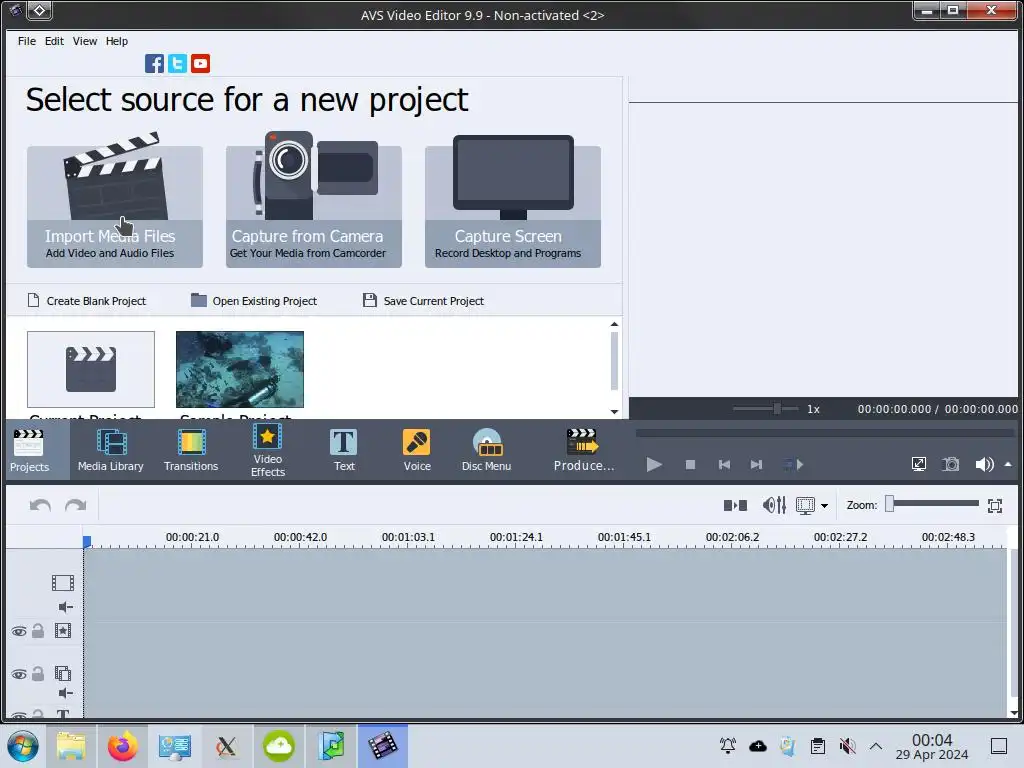Stop the preview playback
Viewport: 1024px width, 768px height.
[690, 464]
